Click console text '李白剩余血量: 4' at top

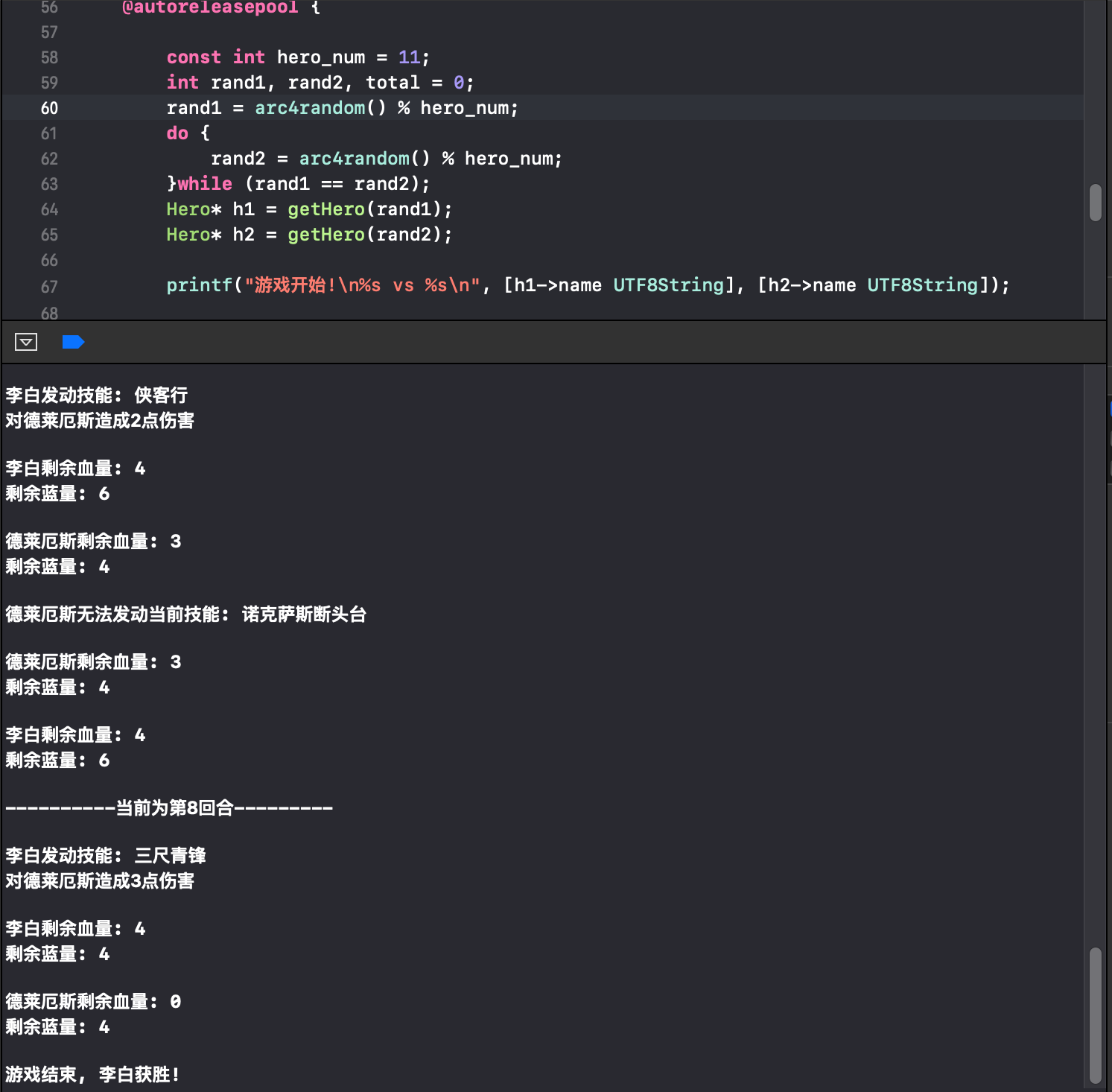[x=75, y=469]
